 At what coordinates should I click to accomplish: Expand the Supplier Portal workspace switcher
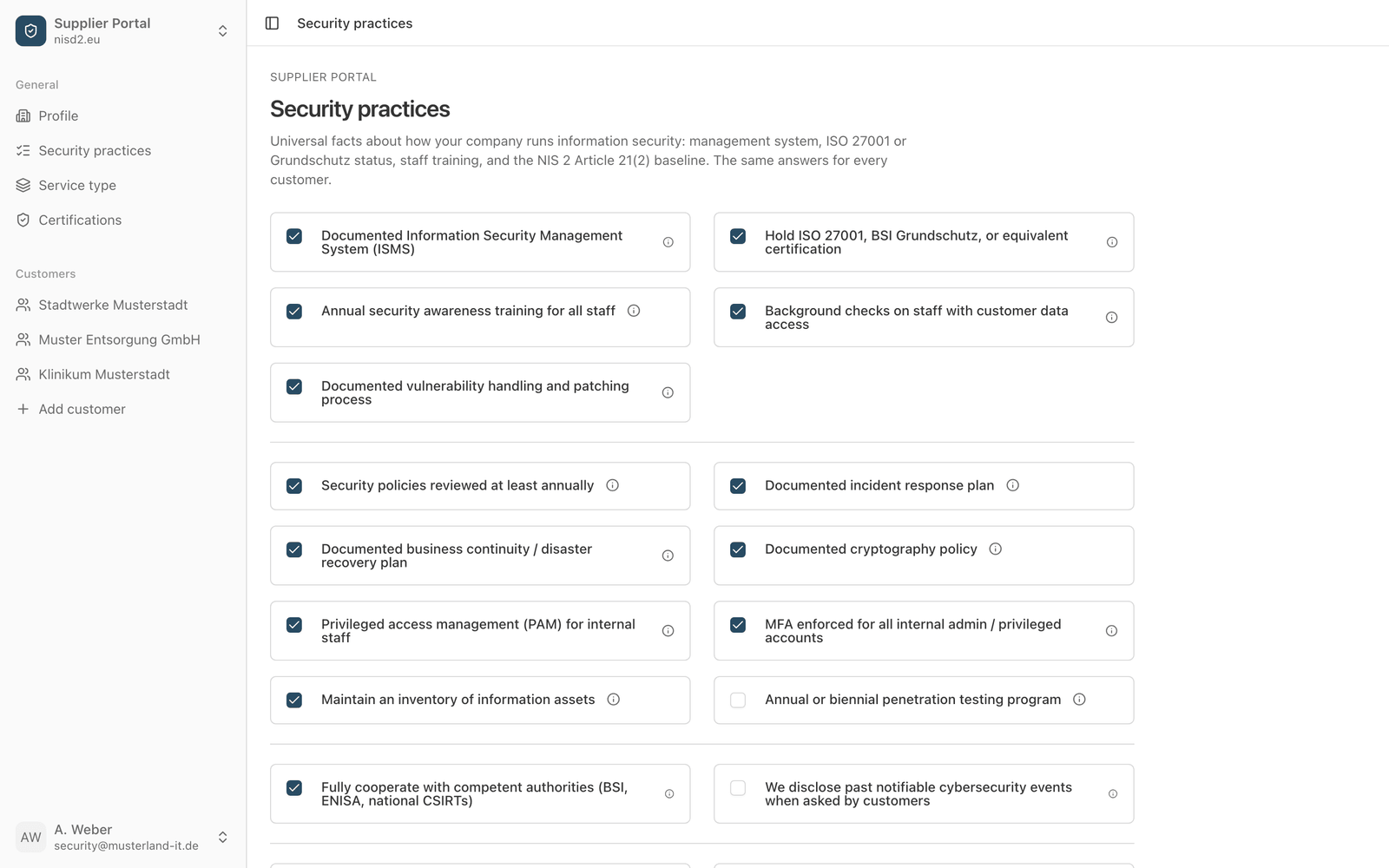pos(223,30)
